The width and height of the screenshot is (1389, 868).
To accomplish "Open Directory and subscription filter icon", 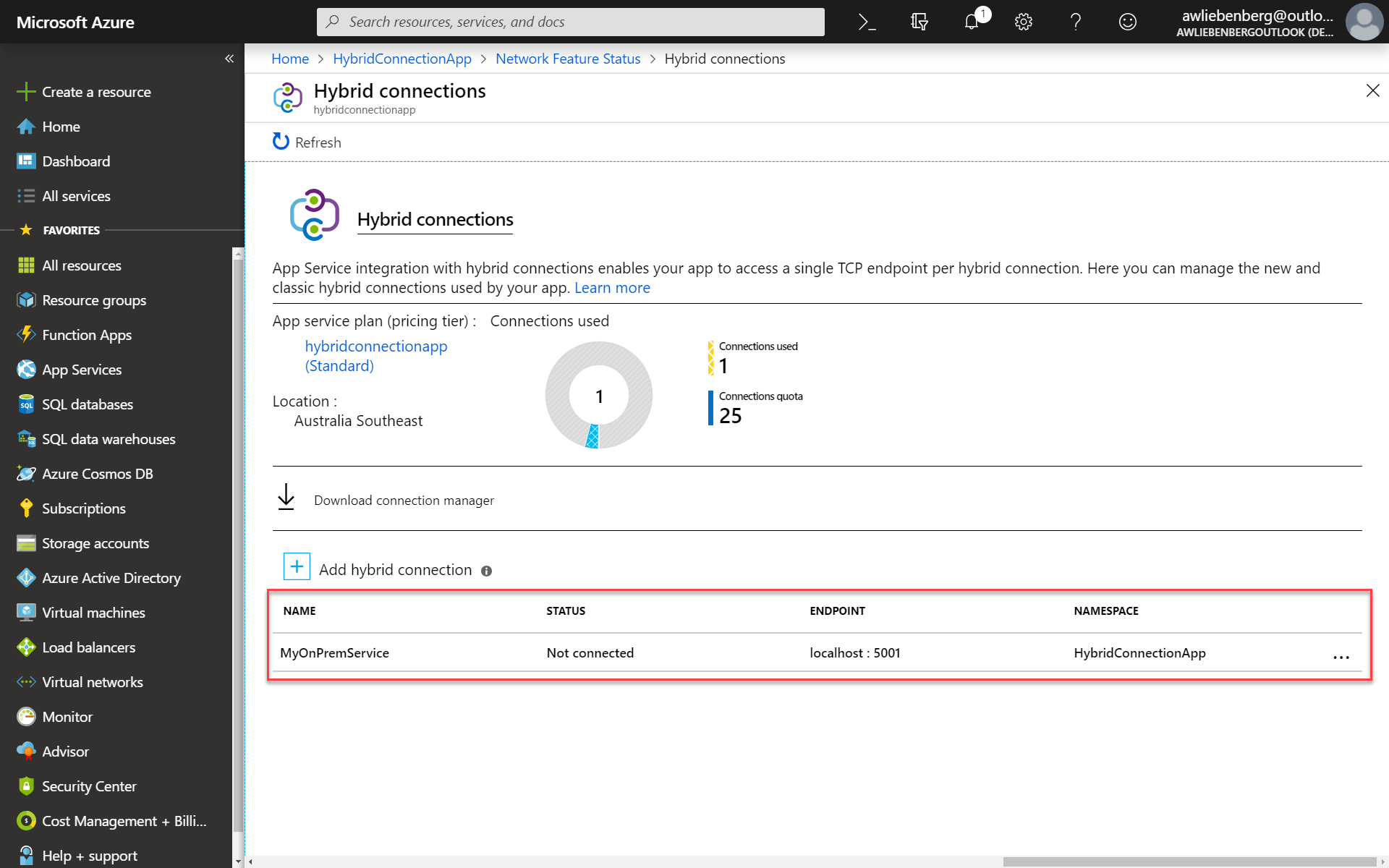I will [x=919, y=22].
